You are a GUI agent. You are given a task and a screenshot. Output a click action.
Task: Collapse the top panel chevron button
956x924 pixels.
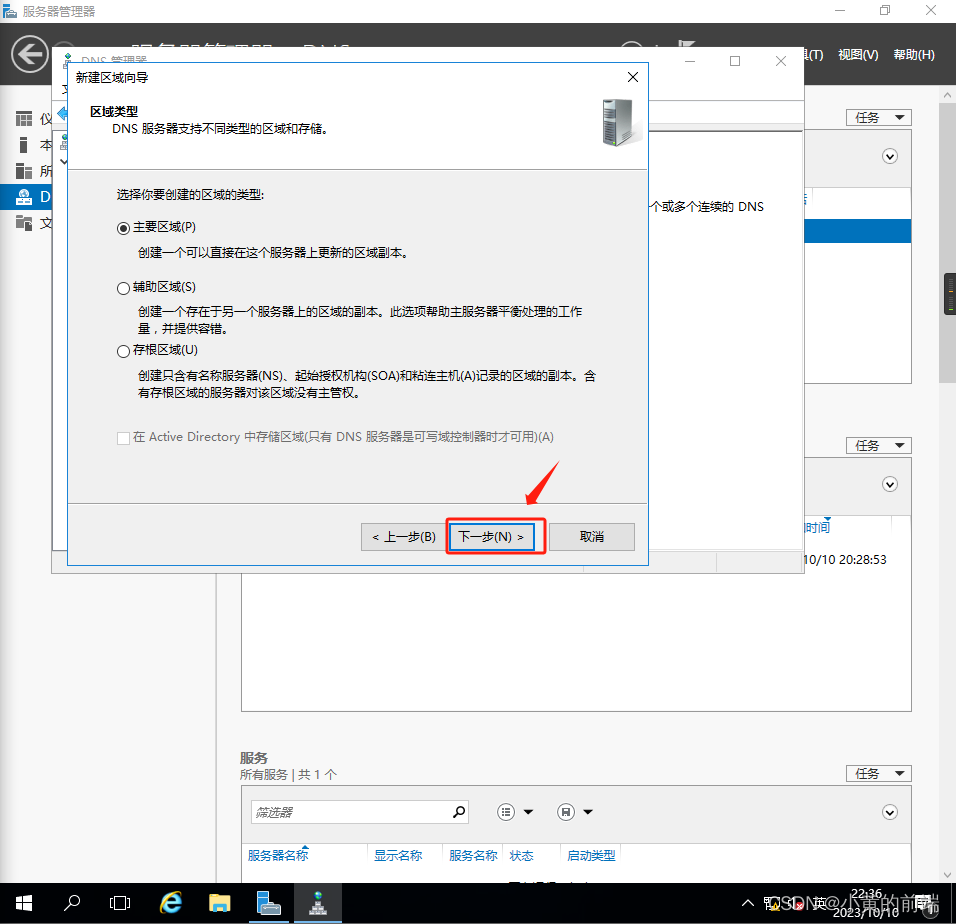pos(890,157)
